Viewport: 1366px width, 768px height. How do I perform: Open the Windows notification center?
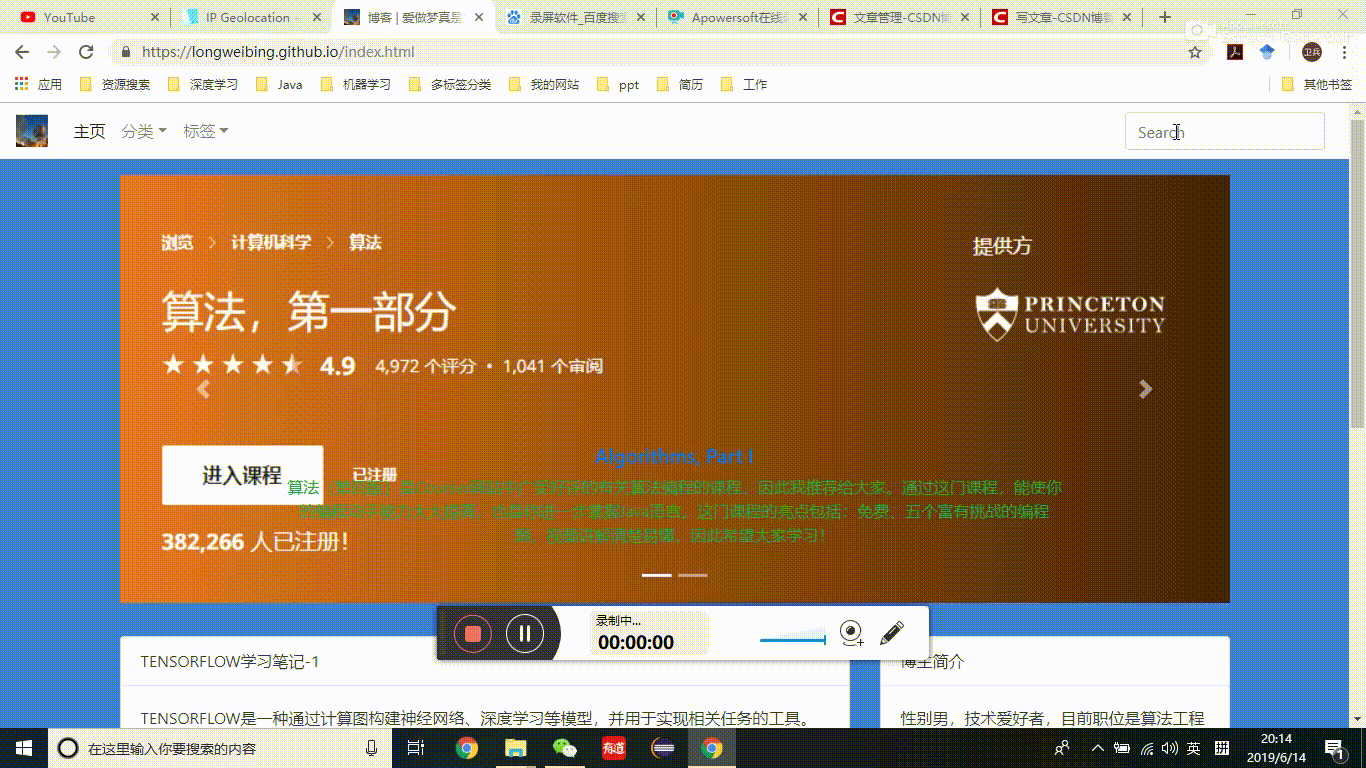[1334, 748]
